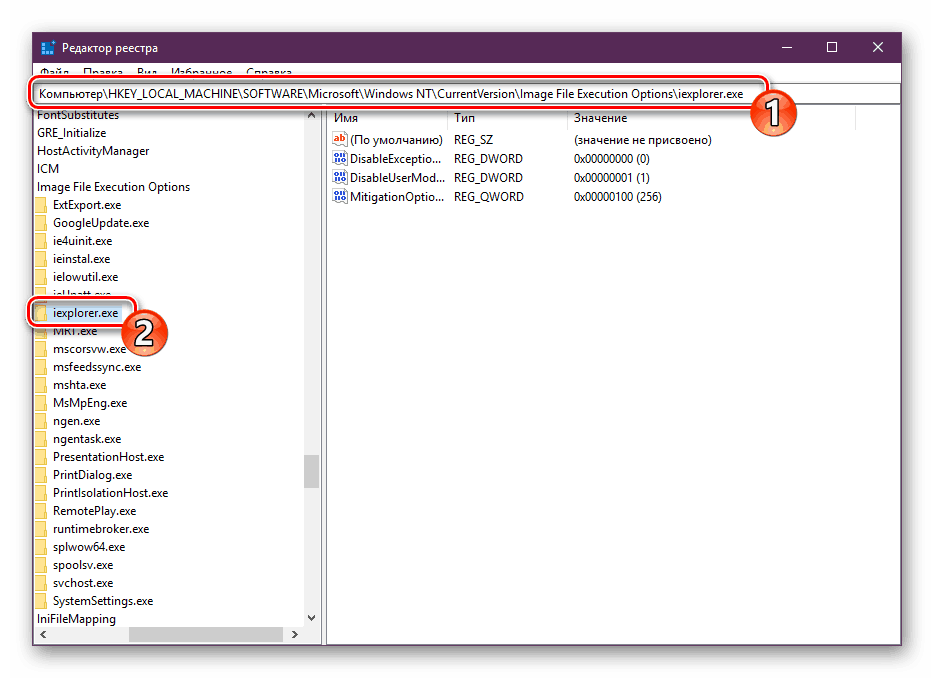Click the folder icon beside ieinstal.exe
Viewport: 934px width, 678px height.
pos(41,259)
